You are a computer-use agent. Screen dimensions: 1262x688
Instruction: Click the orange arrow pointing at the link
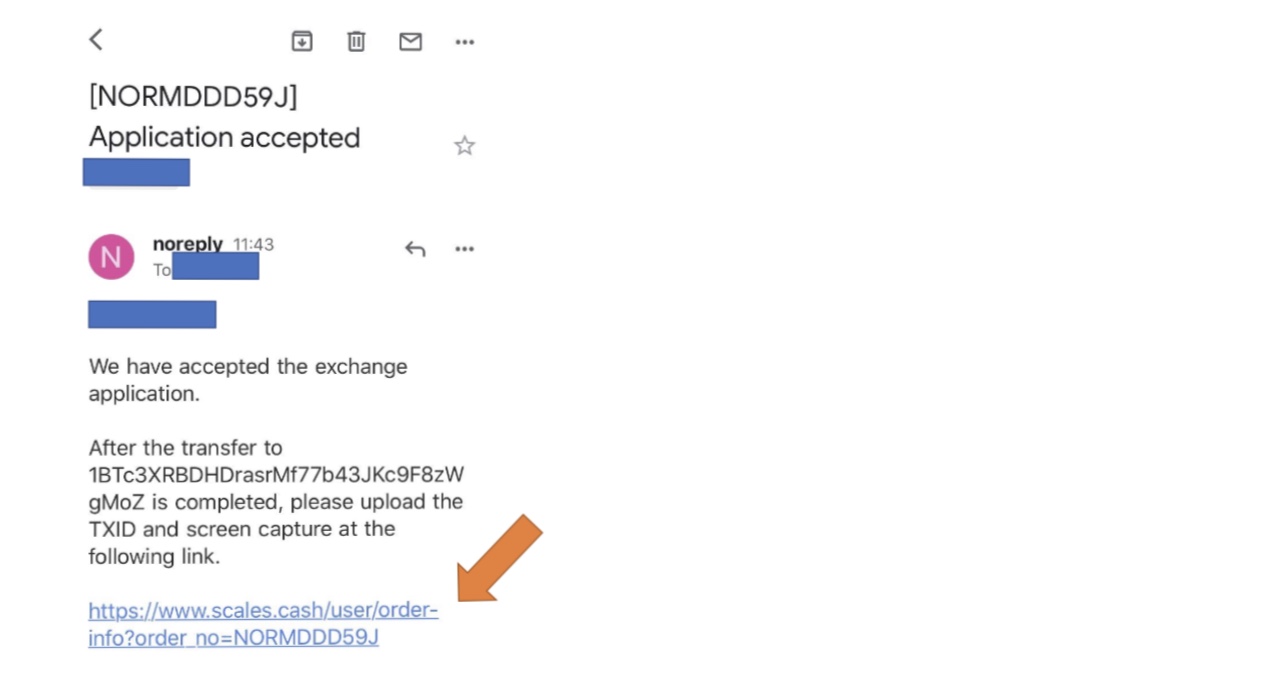coord(500,558)
